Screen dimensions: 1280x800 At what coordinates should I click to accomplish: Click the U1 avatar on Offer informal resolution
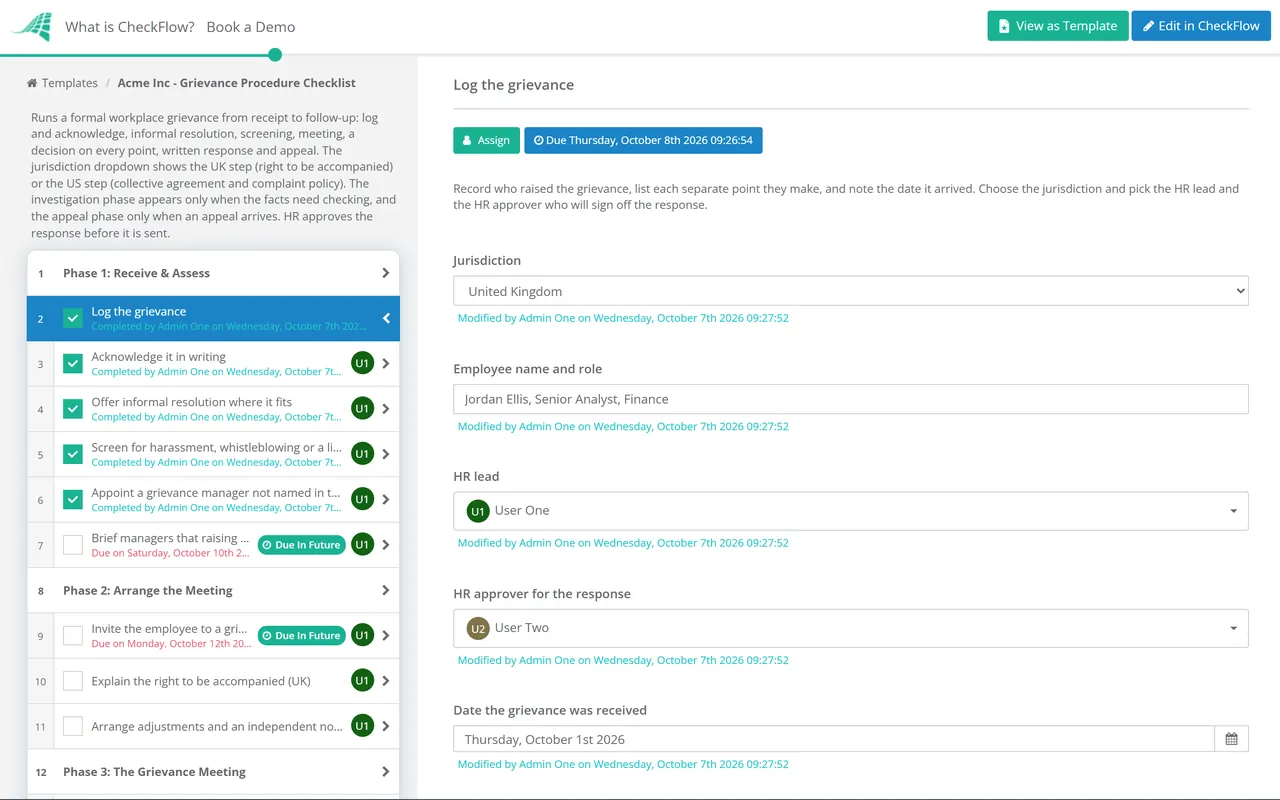click(x=362, y=408)
